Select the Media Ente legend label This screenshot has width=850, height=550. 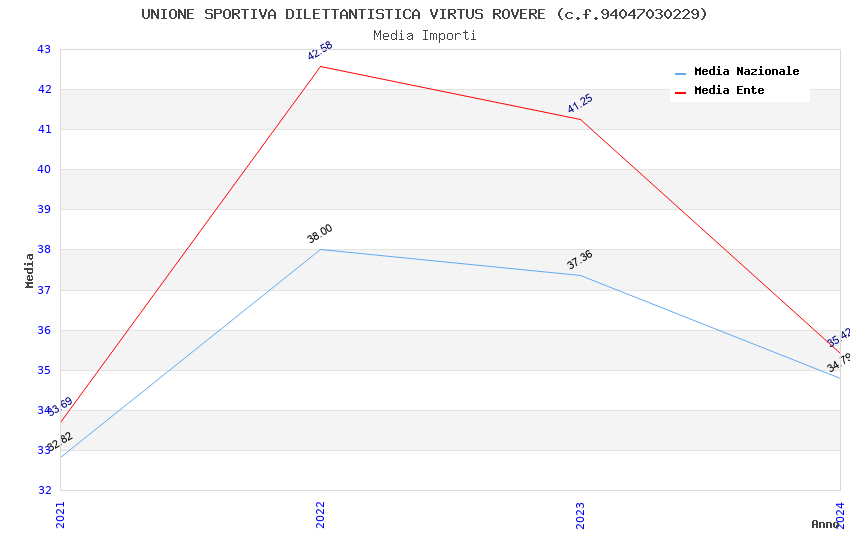coord(729,91)
